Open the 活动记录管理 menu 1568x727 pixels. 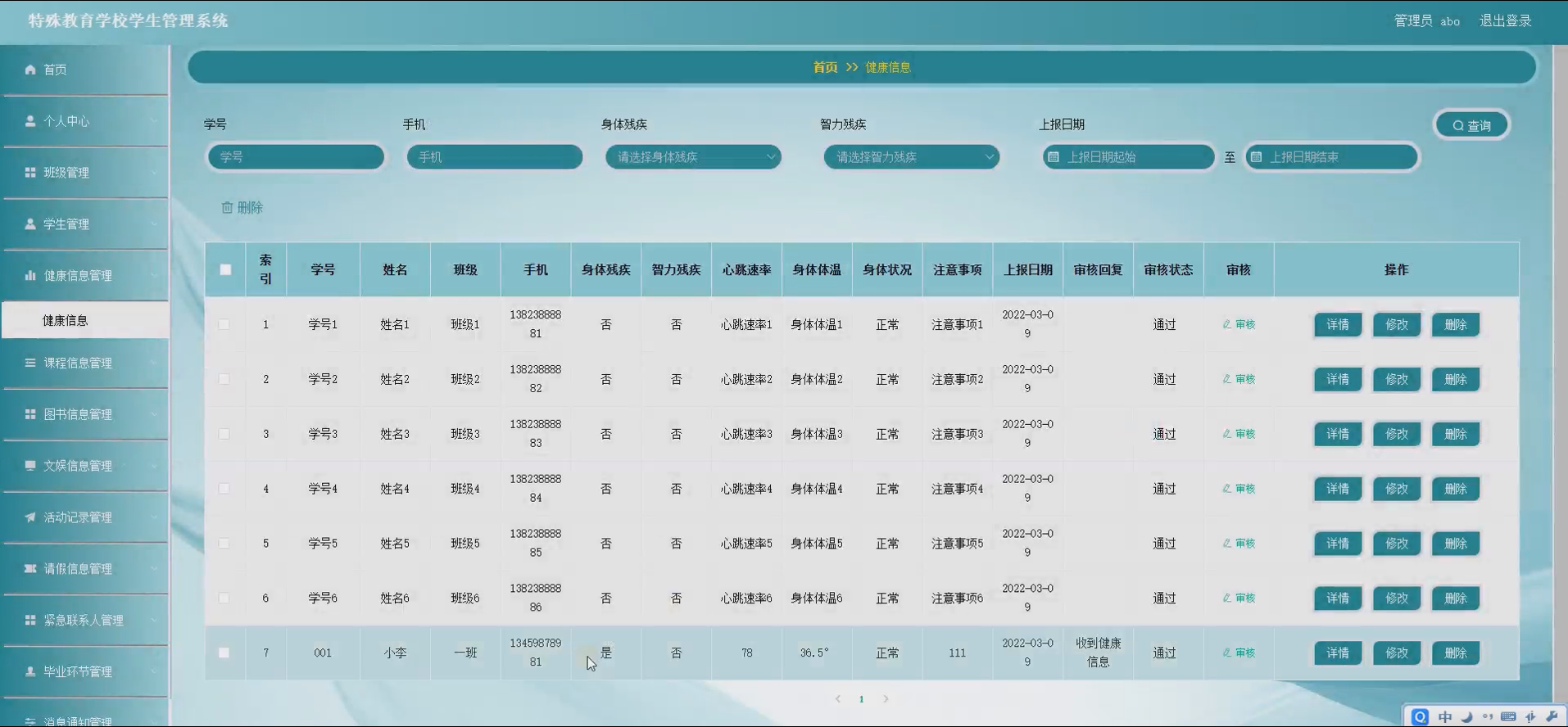coord(85,517)
